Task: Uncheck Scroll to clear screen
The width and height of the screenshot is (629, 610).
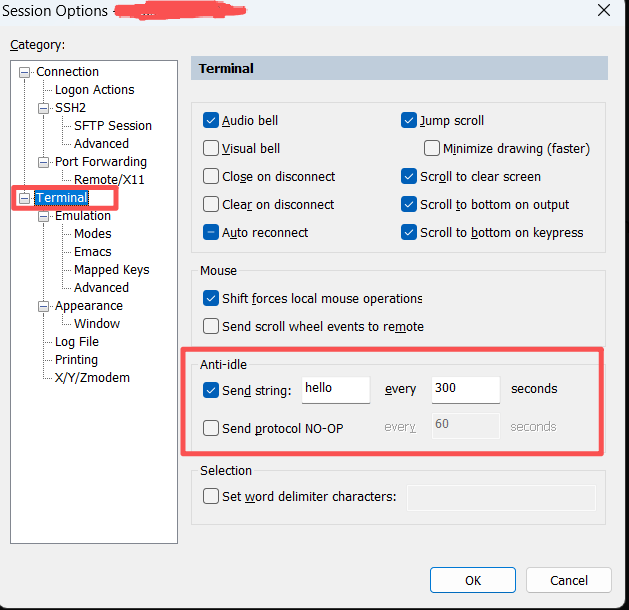Action: pyautogui.click(x=409, y=177)
